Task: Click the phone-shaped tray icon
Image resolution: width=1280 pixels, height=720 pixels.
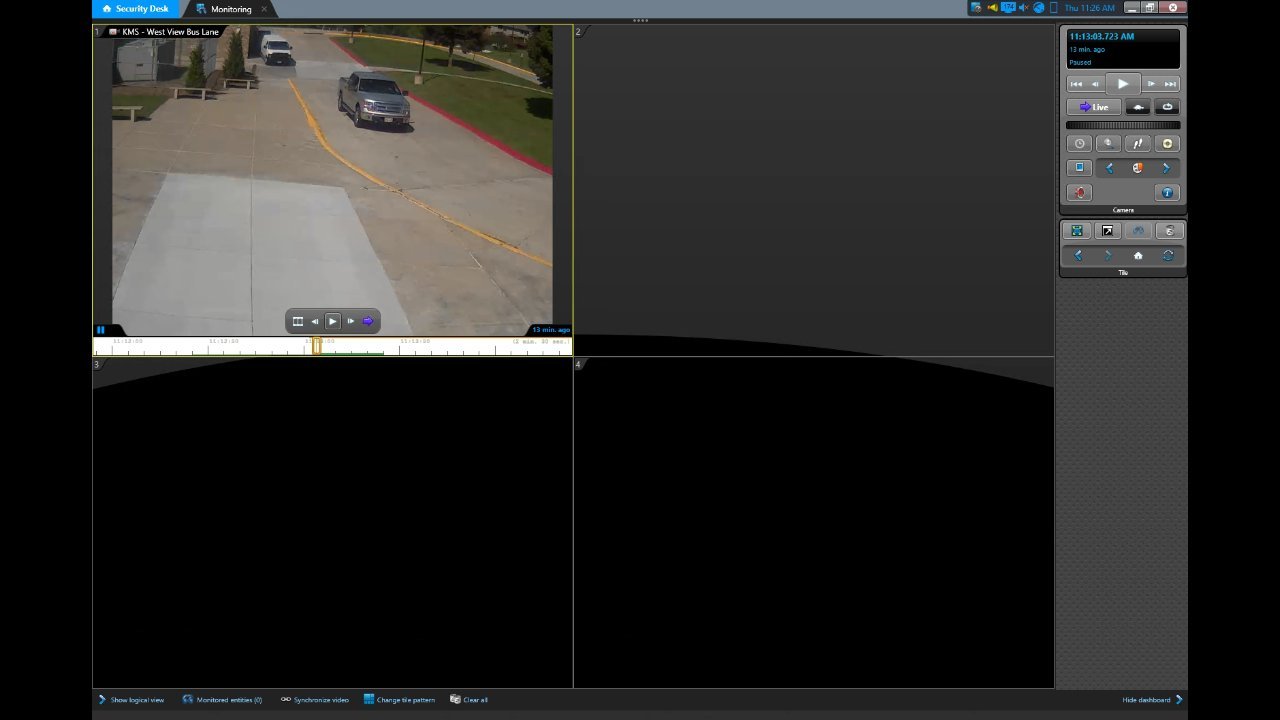Action: click(x=1052, y=8)
